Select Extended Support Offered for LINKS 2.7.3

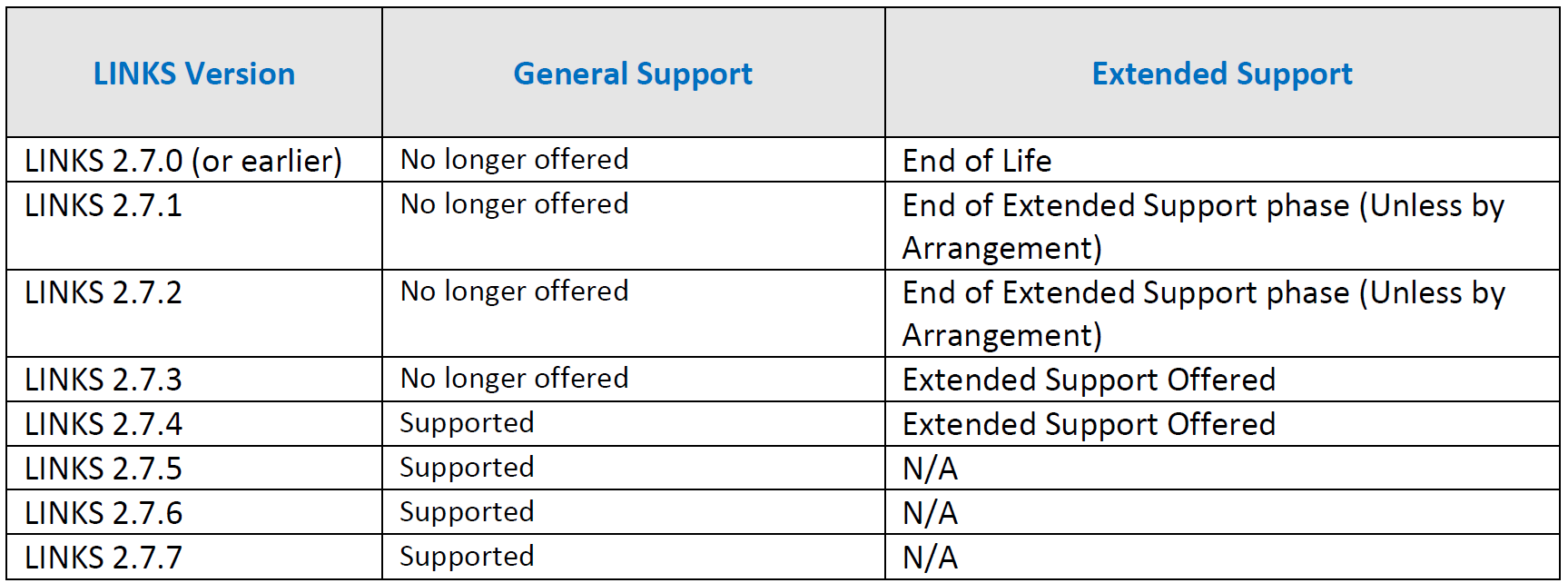coord(1089,380)
